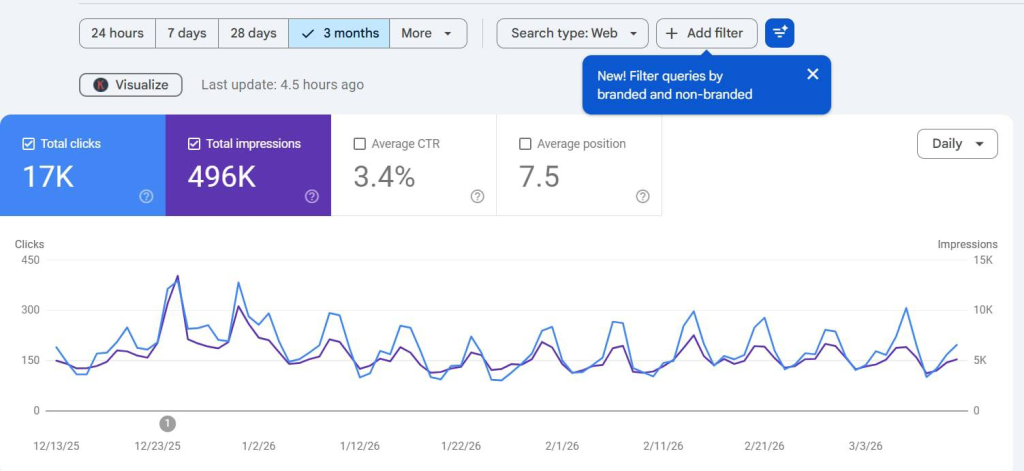The width and height of the screenshot is (1024, 471).
Task: Click the 3.4% average CTR value
Action: pyautogui.click(x=384, y=177)
